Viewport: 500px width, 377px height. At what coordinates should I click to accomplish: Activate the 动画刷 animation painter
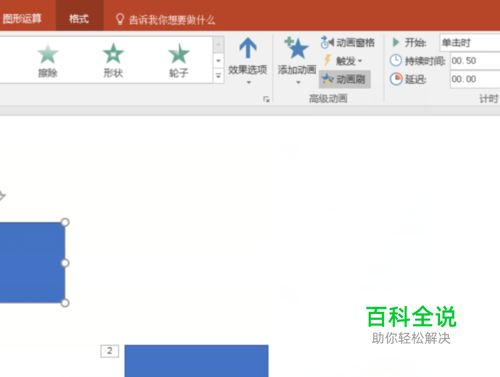coord(344,79)
